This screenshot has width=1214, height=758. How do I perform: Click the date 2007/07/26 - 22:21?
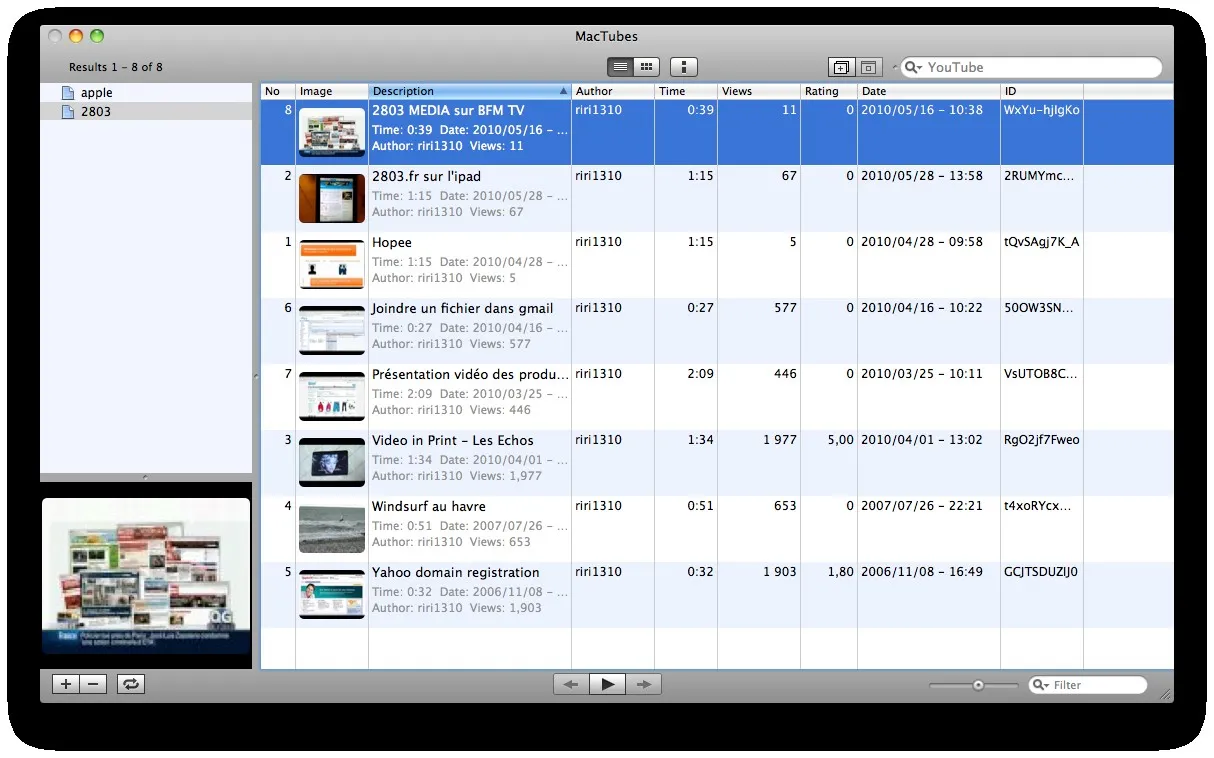click(922, 506)
